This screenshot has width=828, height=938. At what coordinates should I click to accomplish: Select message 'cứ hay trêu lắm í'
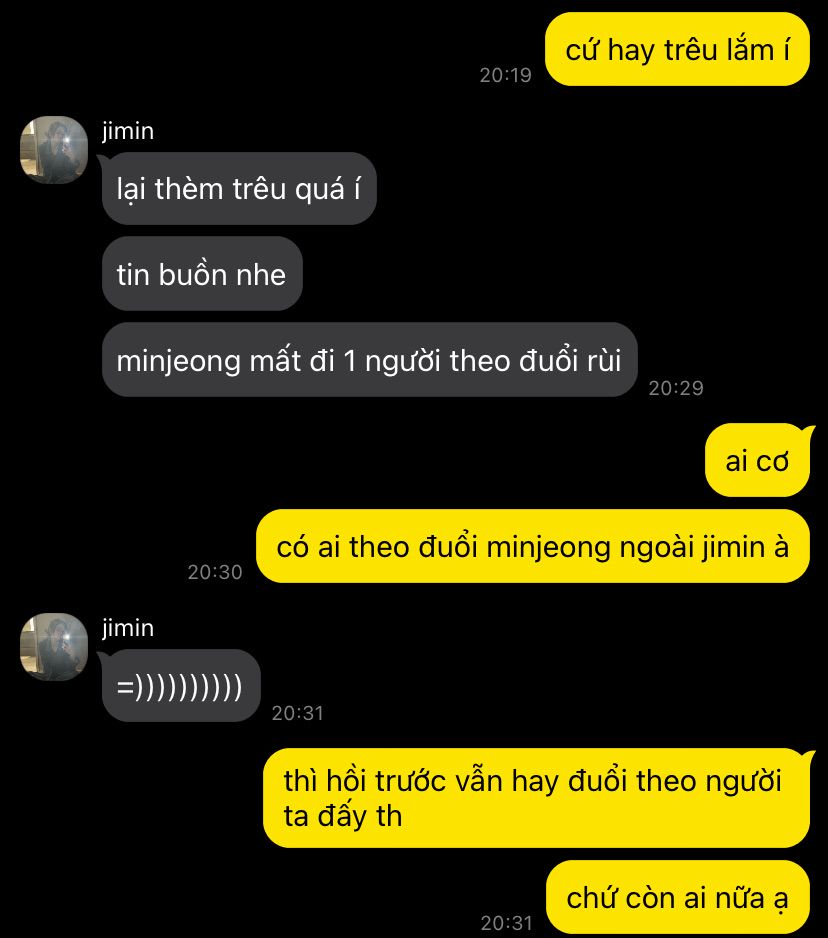[677, 50]
